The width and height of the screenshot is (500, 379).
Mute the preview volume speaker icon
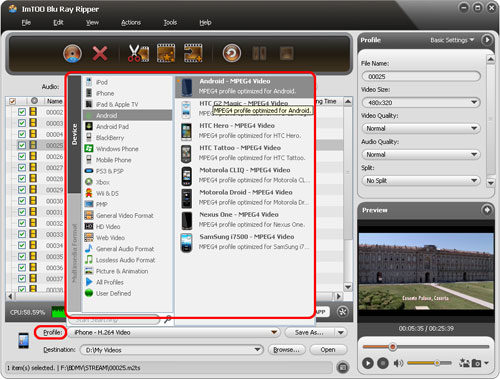398,363
